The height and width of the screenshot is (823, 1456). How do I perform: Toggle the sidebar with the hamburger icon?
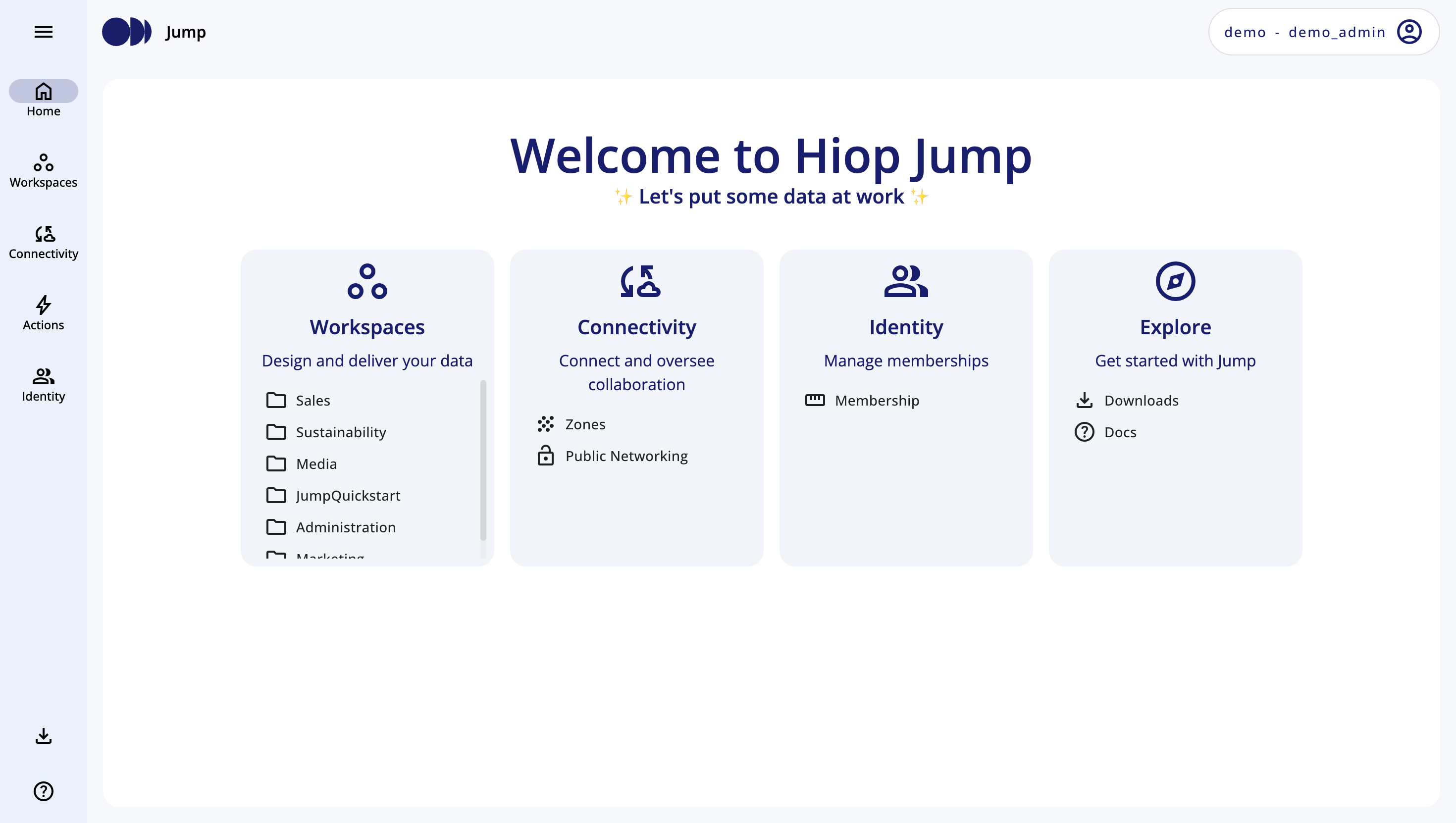click(x=43, y=32)
